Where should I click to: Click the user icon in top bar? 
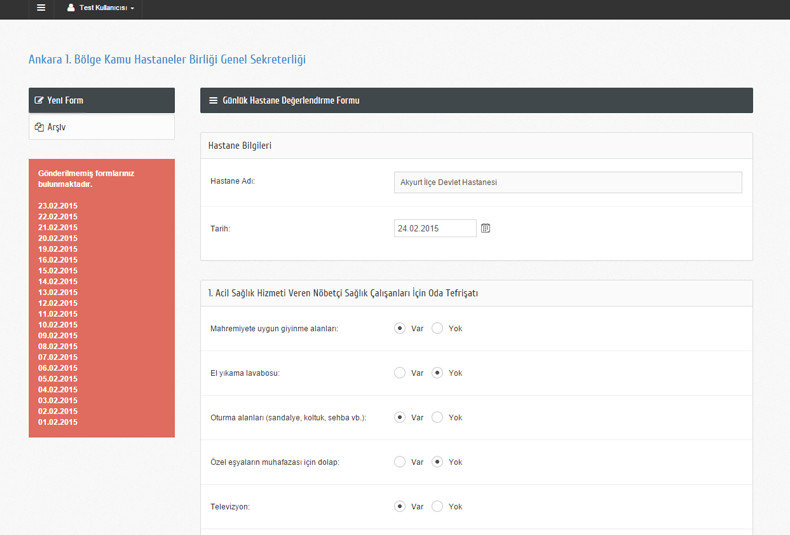coord(71,8)
